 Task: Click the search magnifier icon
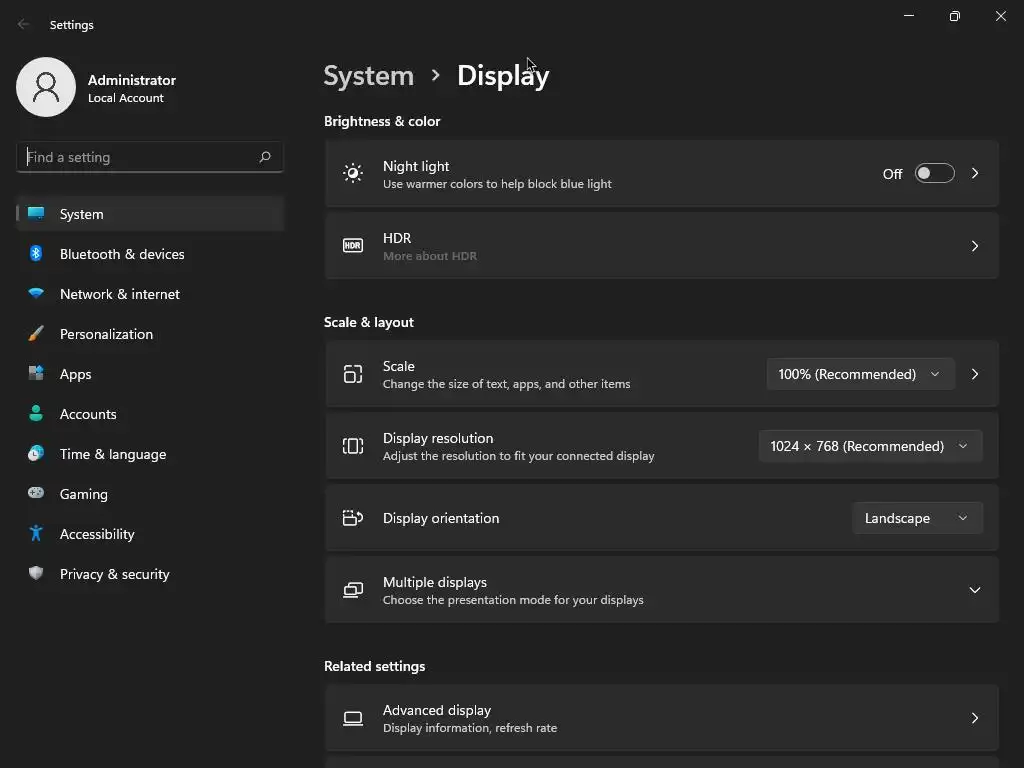265,157
